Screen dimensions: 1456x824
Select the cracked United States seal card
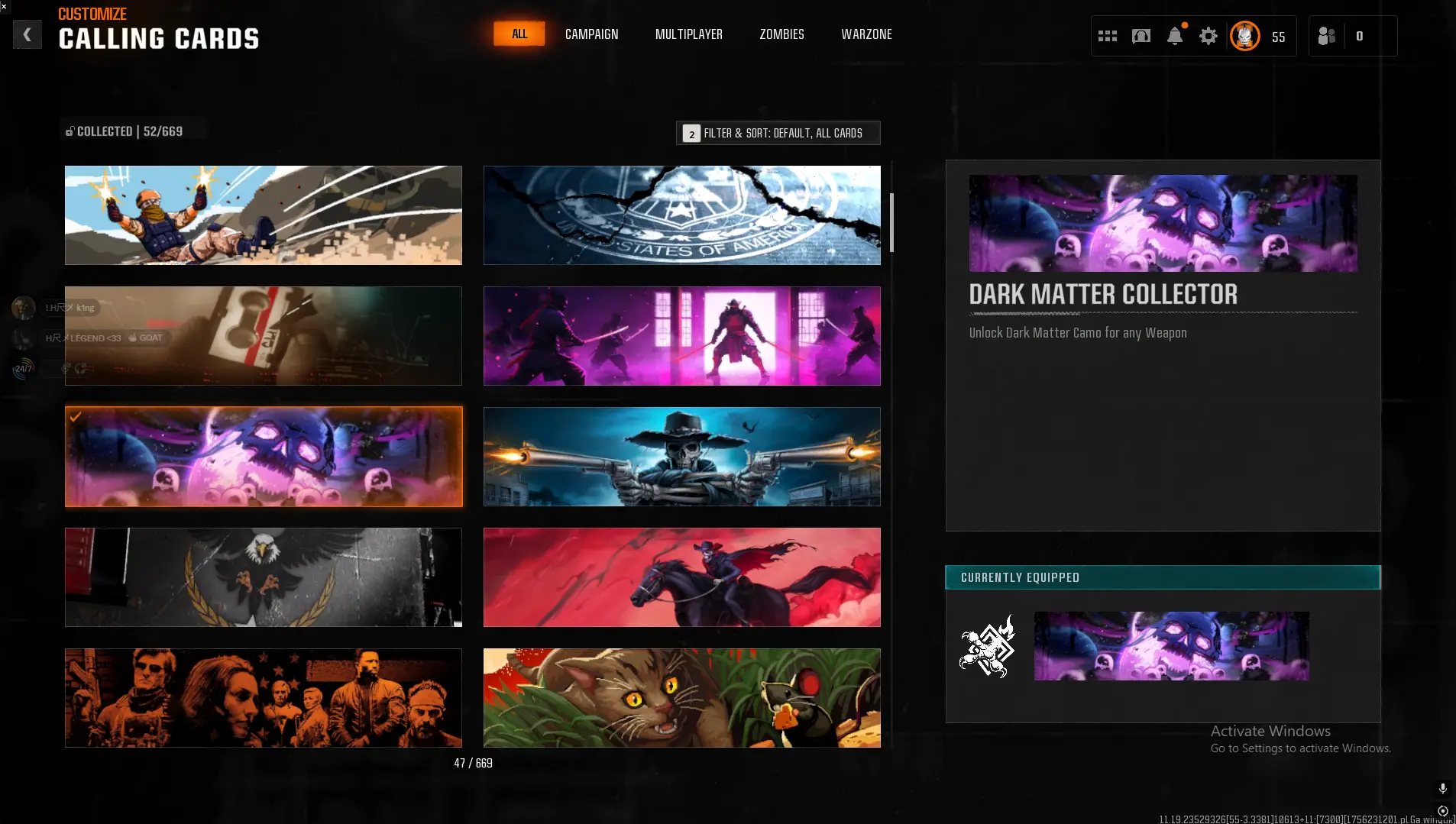[682, 215]
